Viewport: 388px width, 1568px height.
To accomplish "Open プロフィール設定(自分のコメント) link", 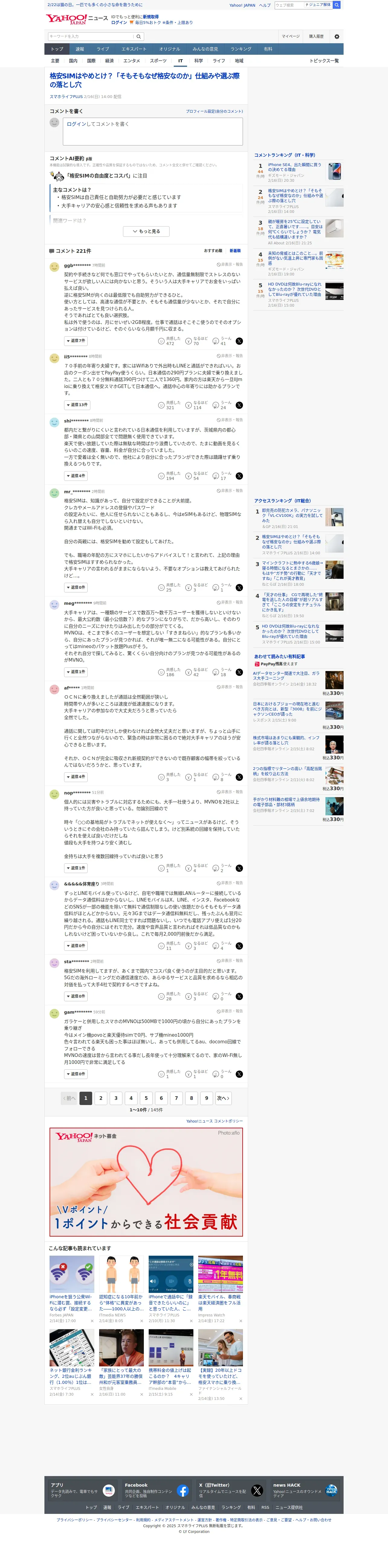I will (214, 111).
